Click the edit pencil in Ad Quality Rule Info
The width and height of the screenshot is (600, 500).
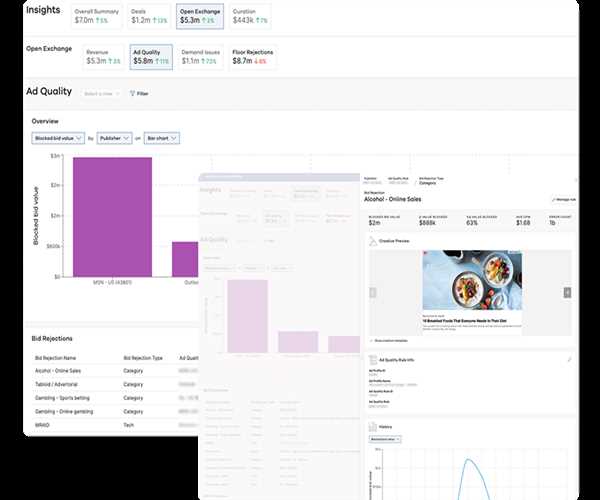569,358
